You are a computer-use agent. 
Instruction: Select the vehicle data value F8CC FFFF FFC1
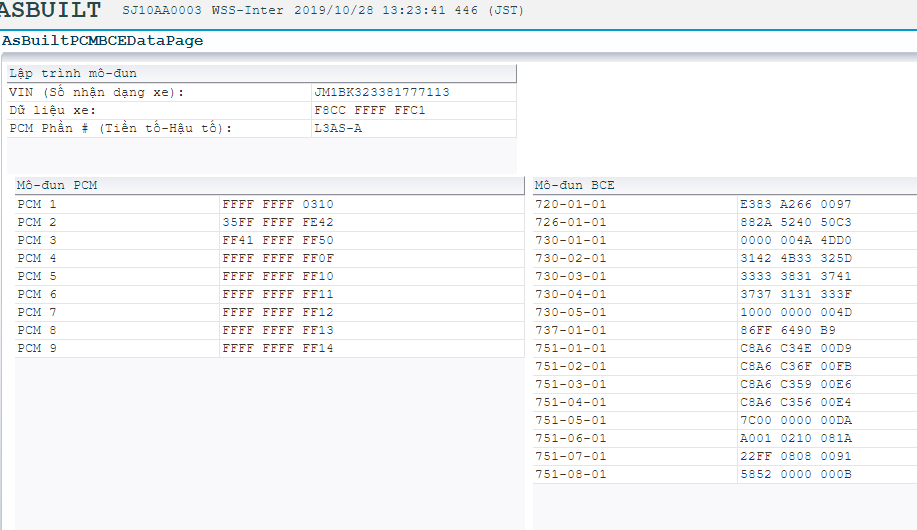(369, 110)
